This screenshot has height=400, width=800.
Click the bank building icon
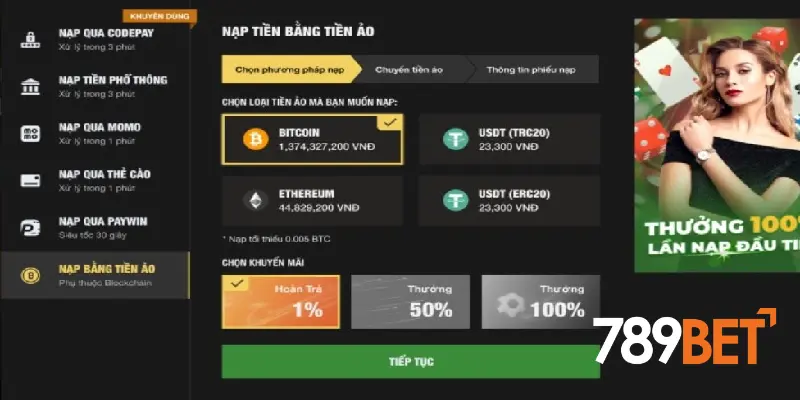[30, 86]
